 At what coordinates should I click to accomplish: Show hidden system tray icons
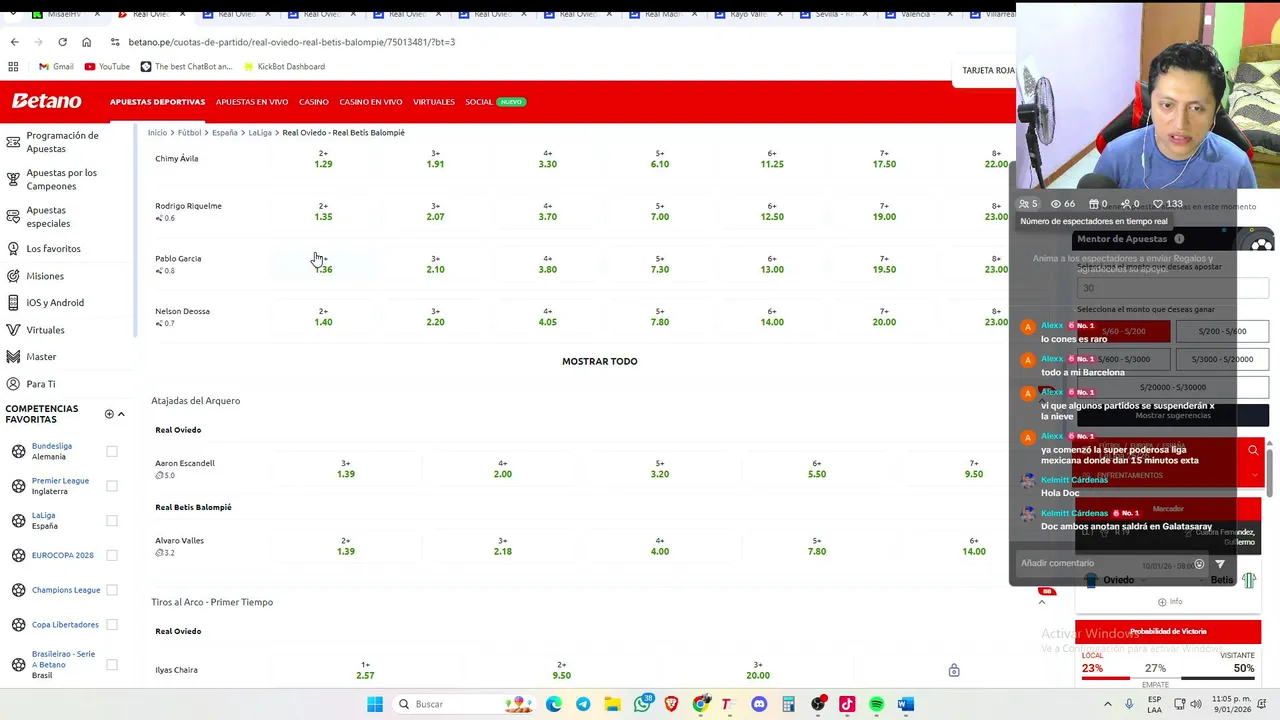click(1107, 704)
